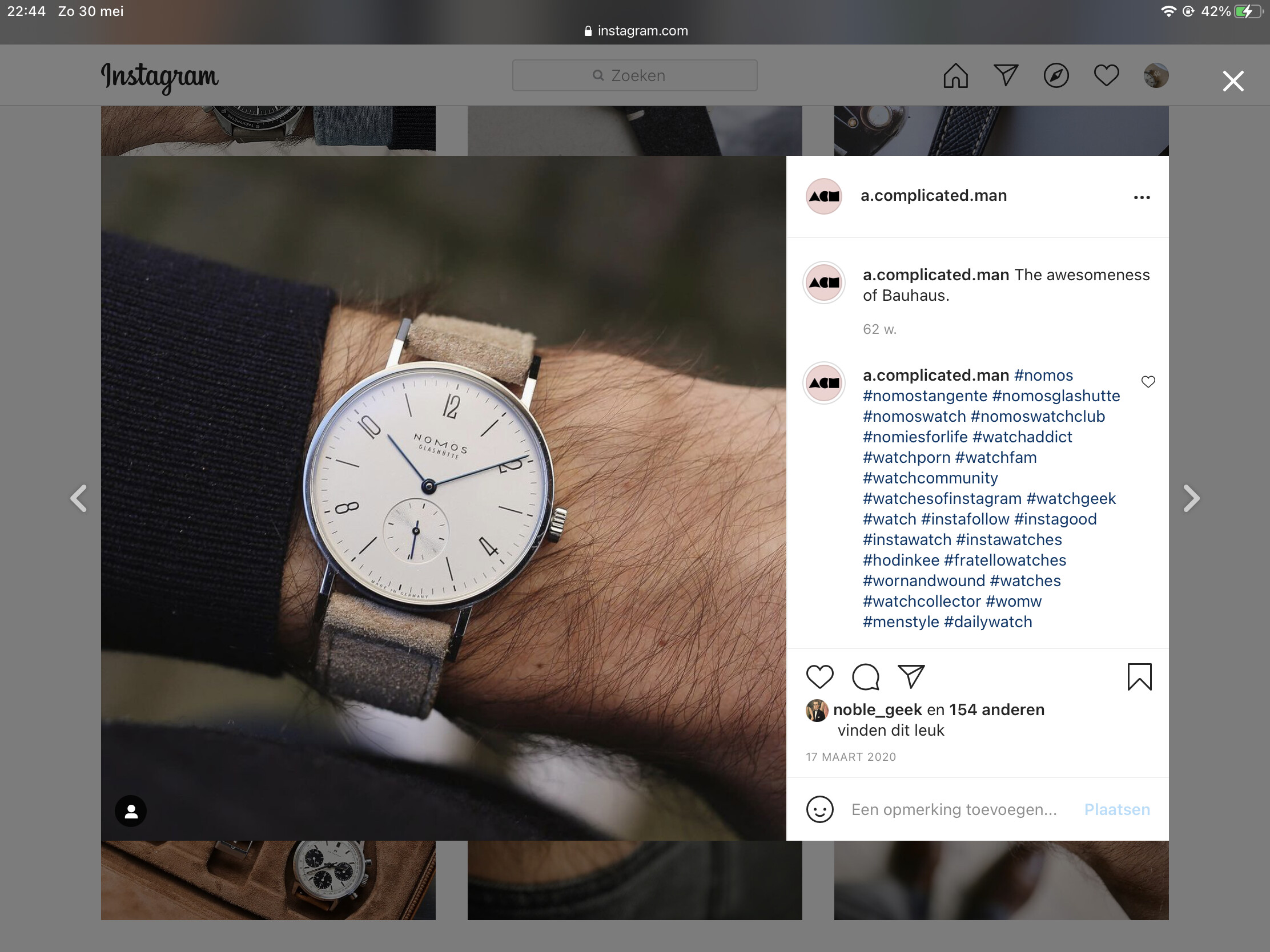Image resolution: width=1270 pixels, height=952 pixels.
Task: Go to previous post arrow
Action: (79, 498)
